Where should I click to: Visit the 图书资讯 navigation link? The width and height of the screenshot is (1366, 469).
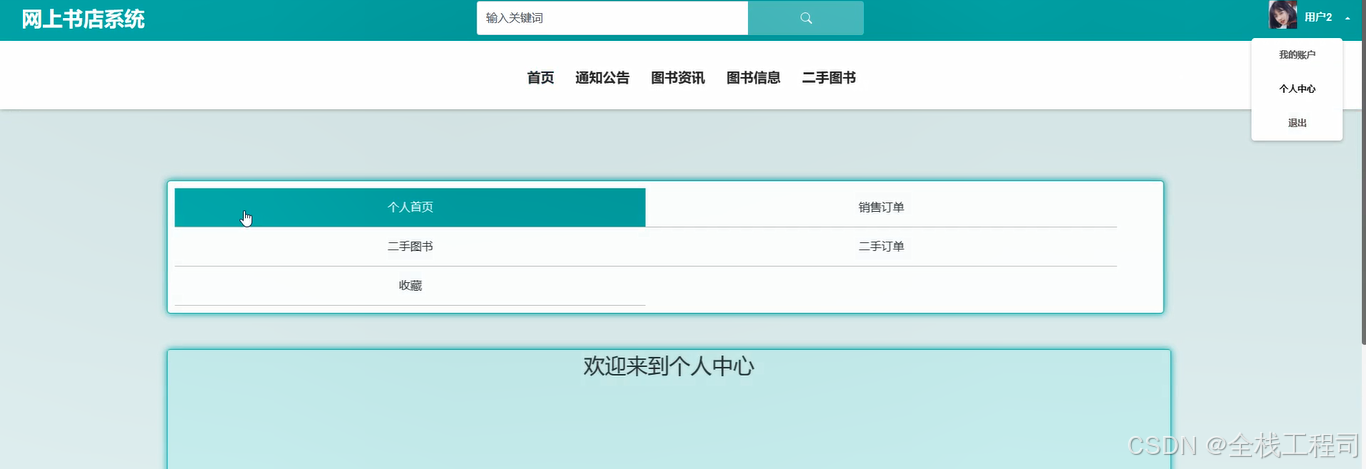[678, 78]
